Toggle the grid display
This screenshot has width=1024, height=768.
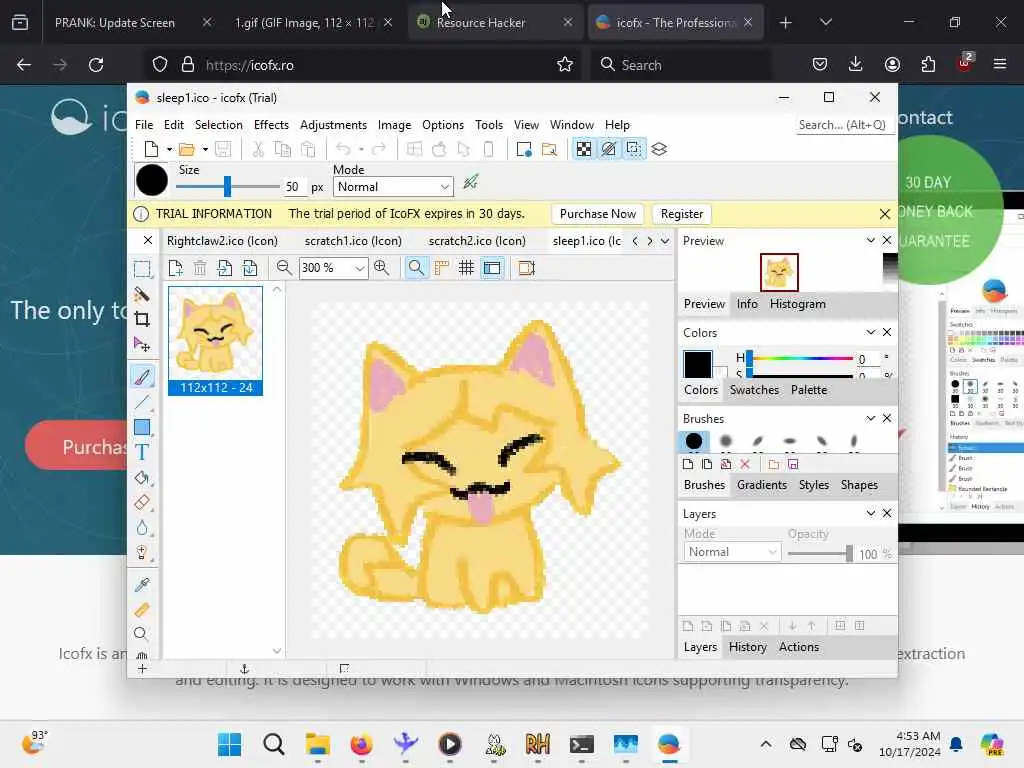[466, 268]
